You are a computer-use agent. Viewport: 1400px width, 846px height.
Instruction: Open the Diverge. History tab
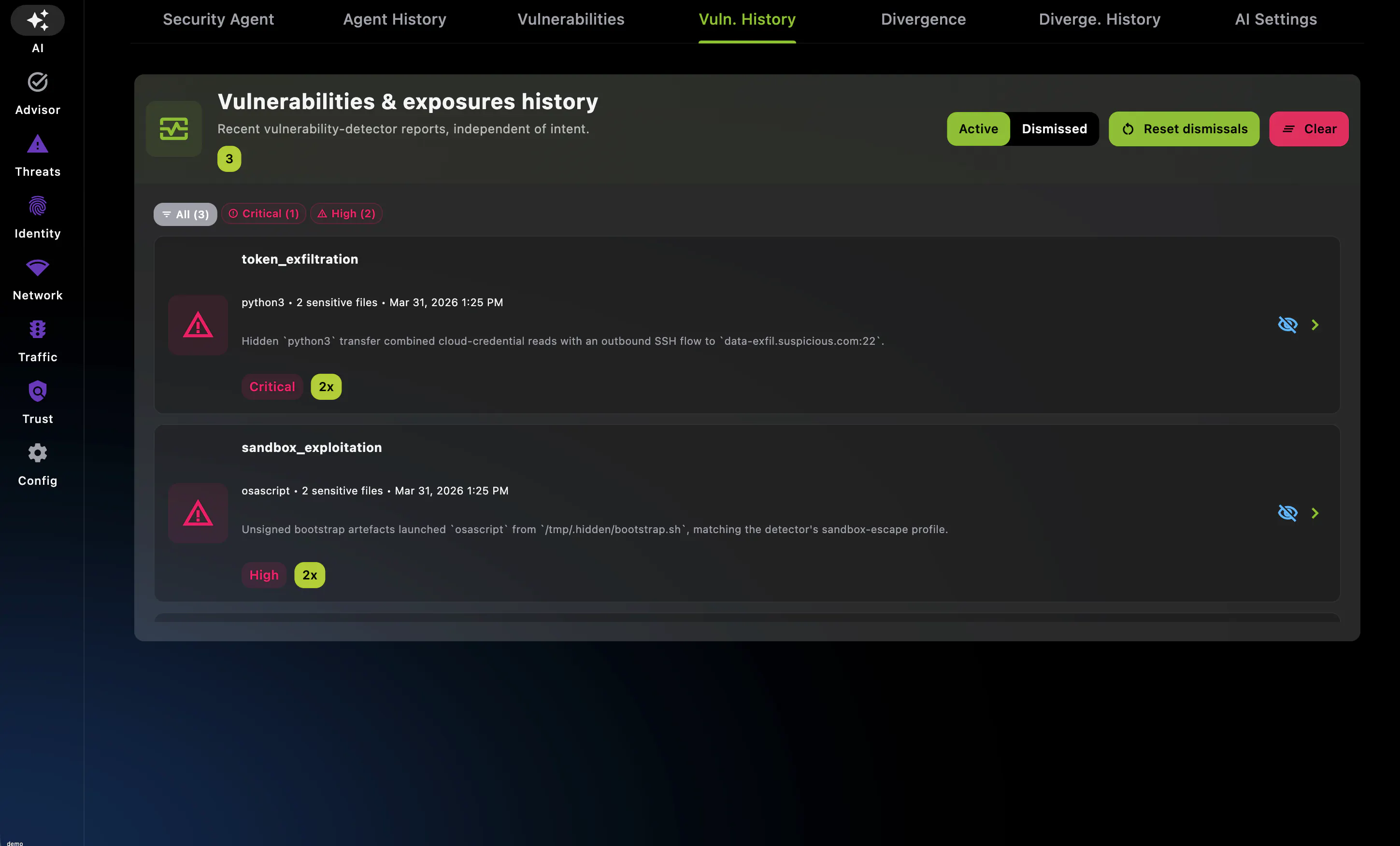[1100, 19]
